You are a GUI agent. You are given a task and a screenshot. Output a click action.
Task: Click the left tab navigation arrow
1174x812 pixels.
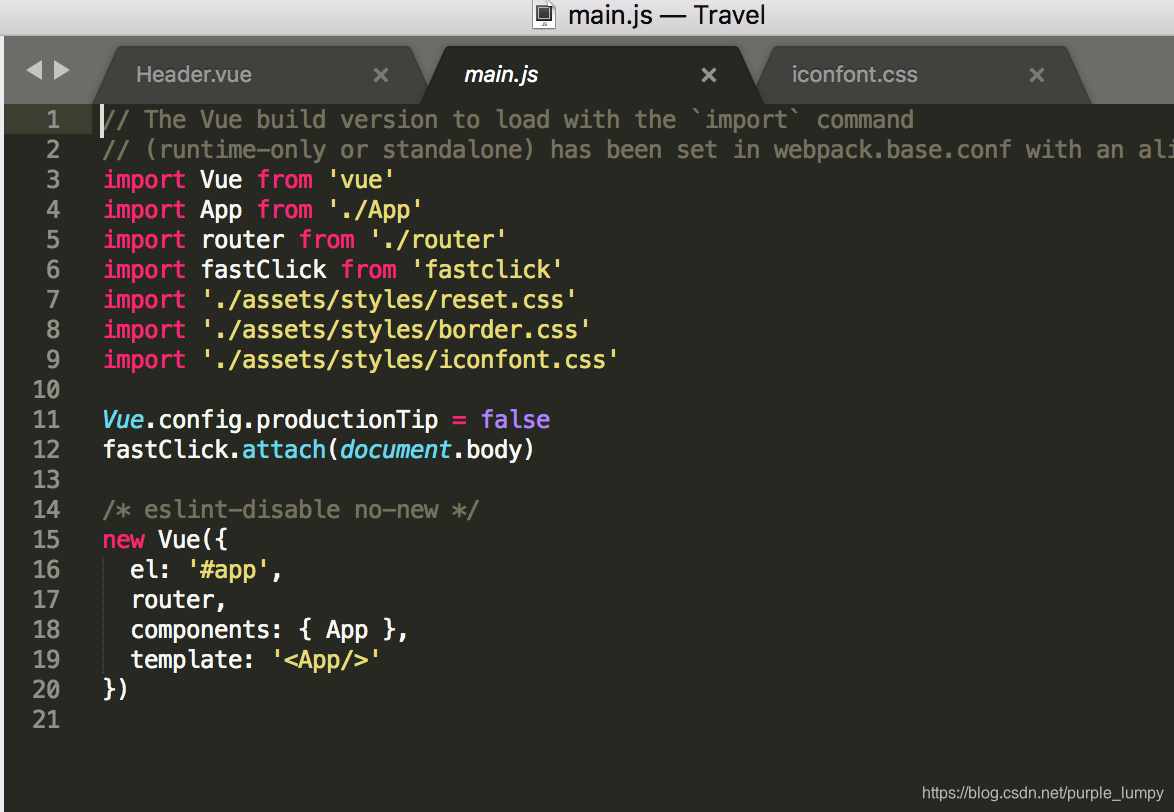(34, 70)
